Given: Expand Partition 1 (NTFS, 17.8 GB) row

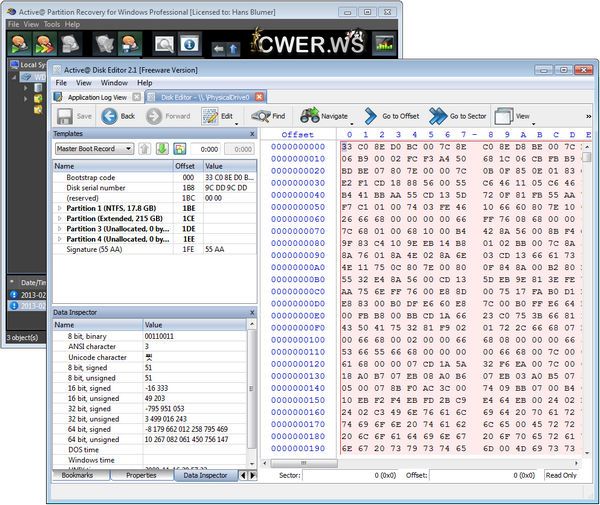Looking at the screenshot, I should coord(60,209).
